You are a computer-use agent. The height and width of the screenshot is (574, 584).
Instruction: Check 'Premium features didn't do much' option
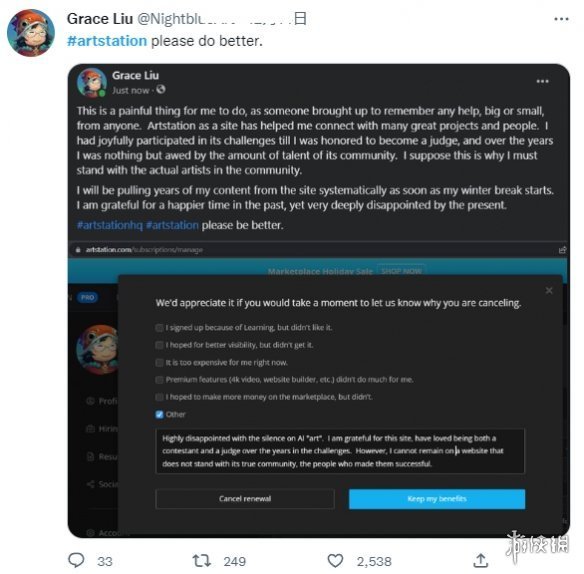(159, 380)
